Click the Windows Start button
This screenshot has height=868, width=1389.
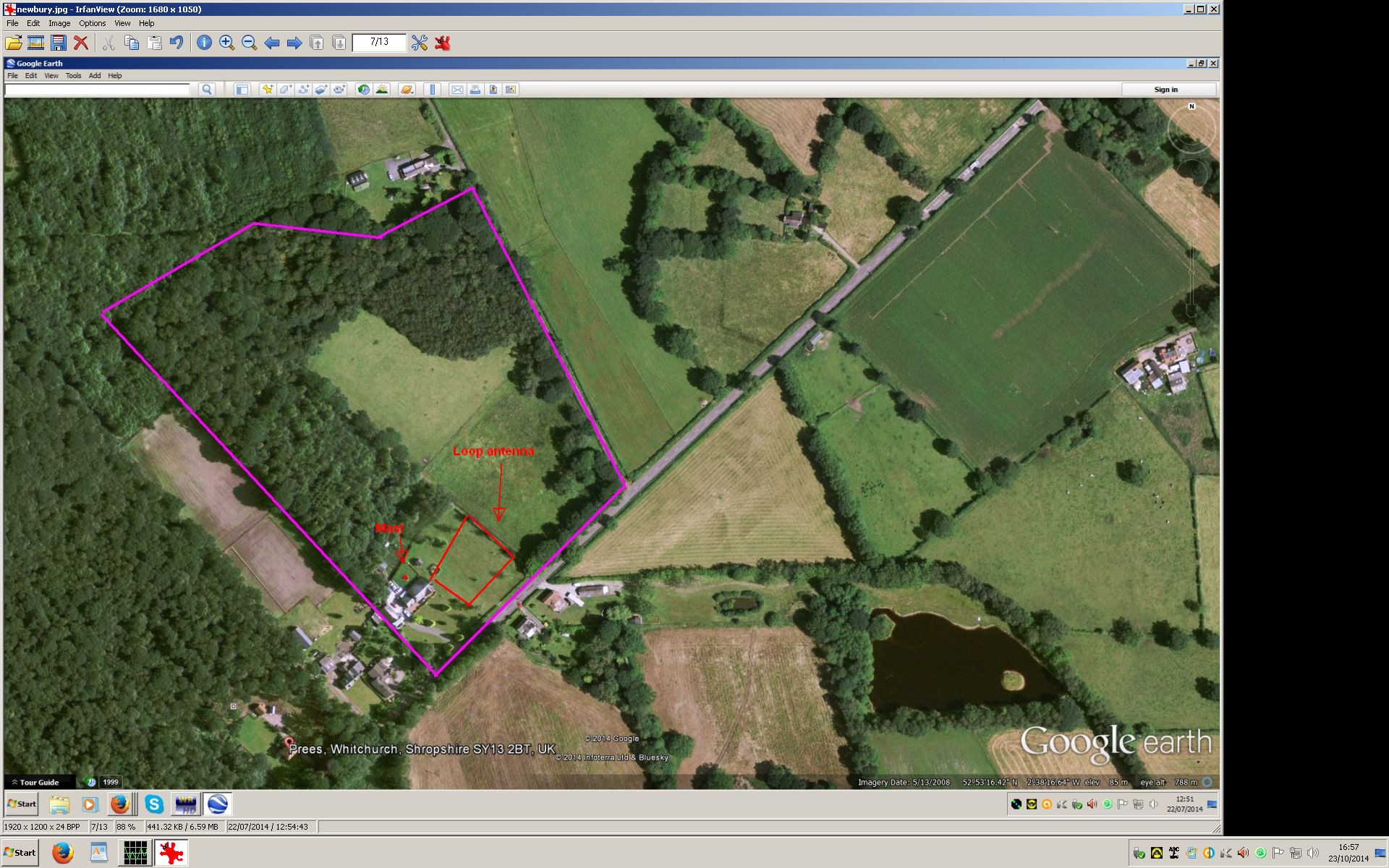[x=20, y=852]
